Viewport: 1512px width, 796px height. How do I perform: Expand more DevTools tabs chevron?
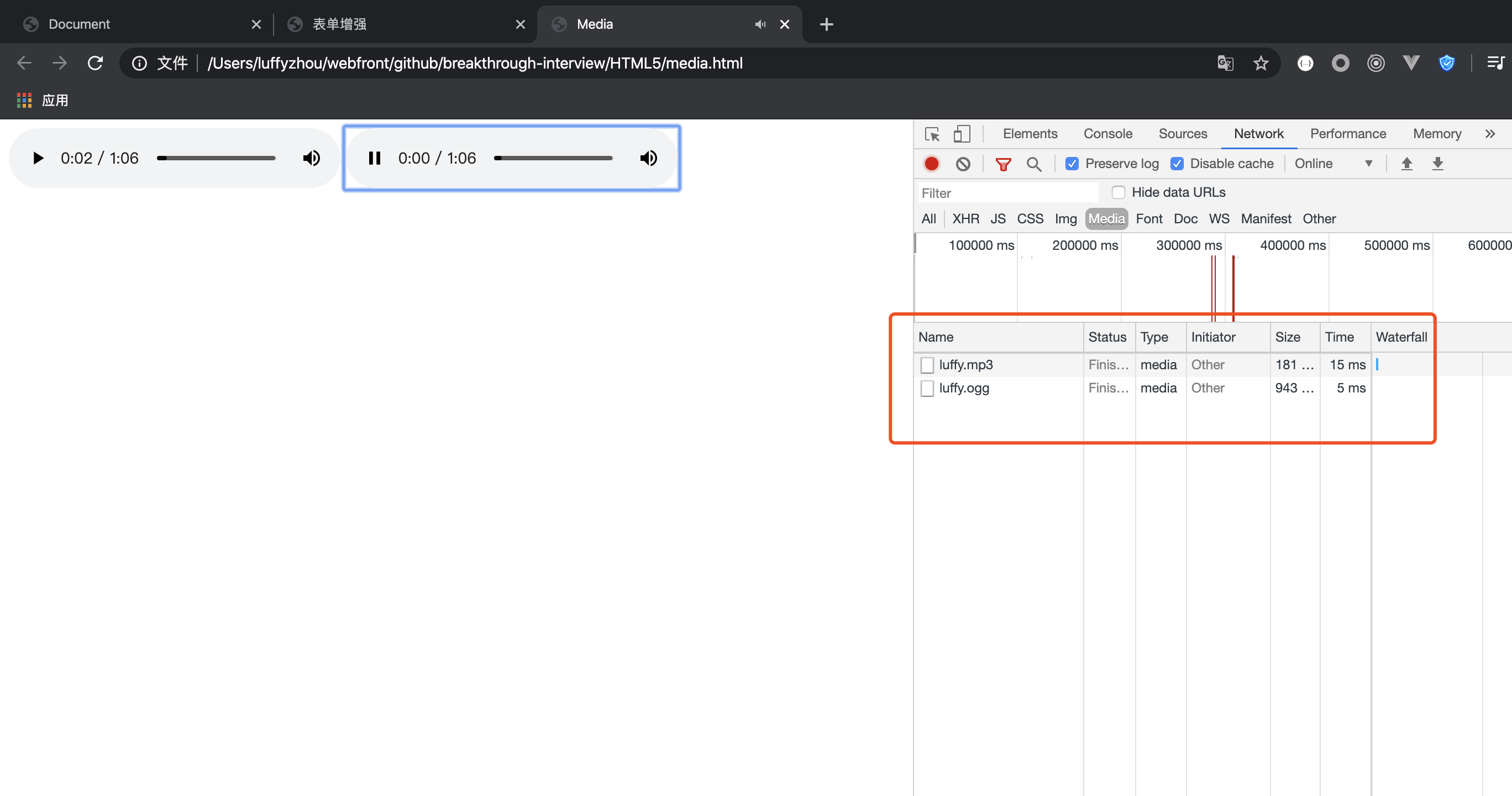[1490, 134]
